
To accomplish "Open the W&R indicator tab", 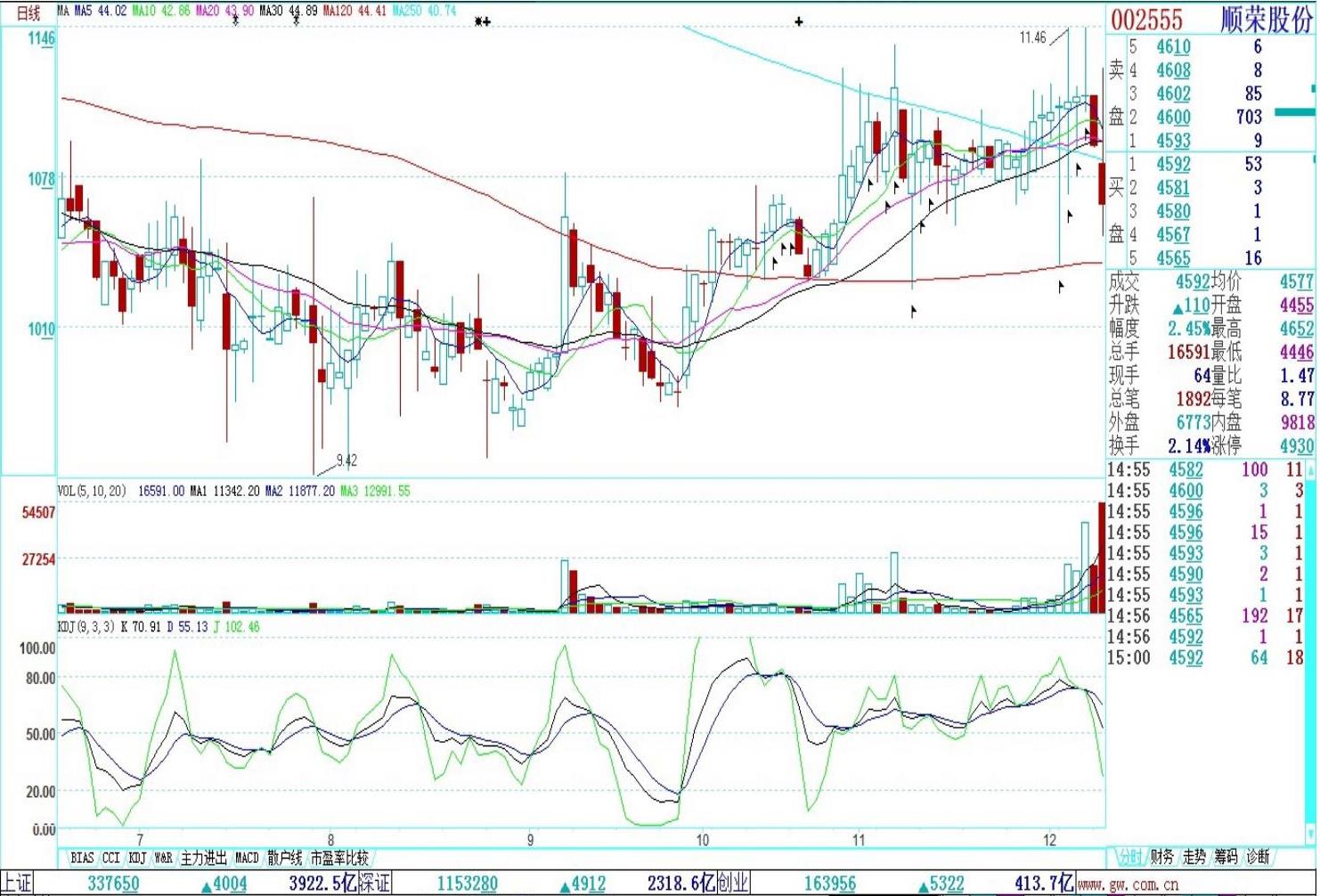I will pyautogui.click(x=164, y=859).
